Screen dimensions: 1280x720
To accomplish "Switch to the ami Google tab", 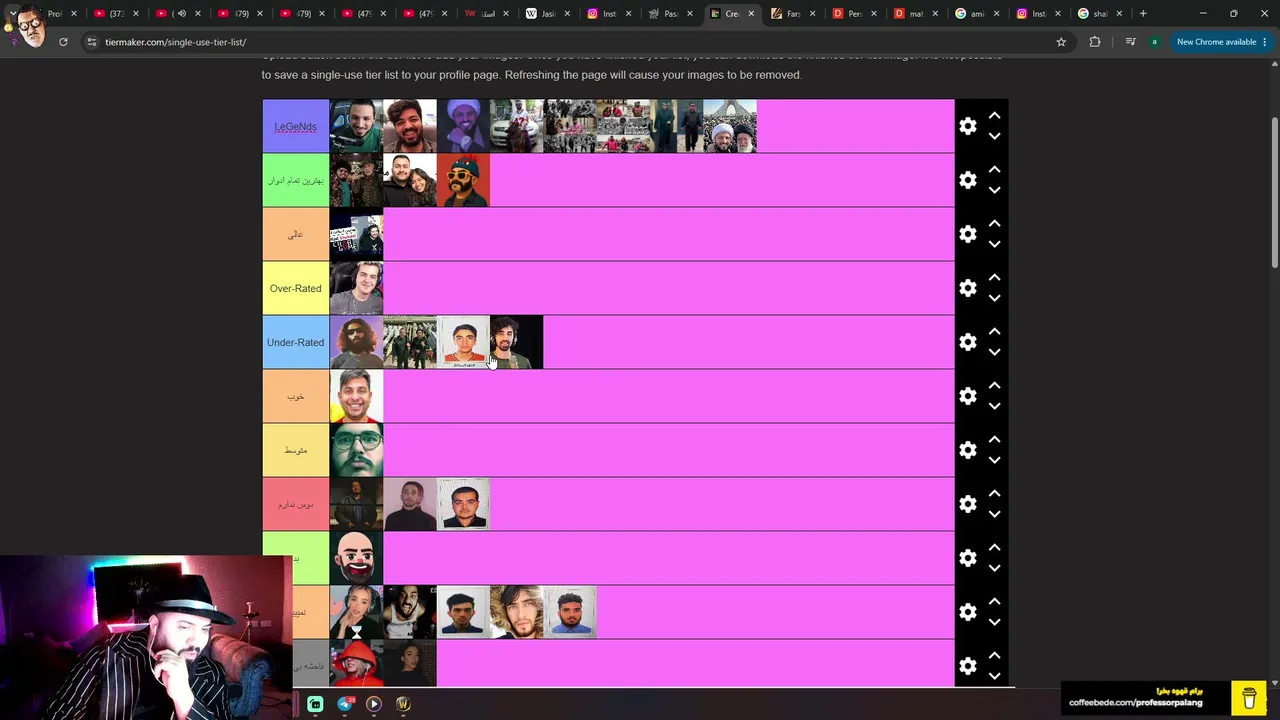I will click(x=974, y=14).
